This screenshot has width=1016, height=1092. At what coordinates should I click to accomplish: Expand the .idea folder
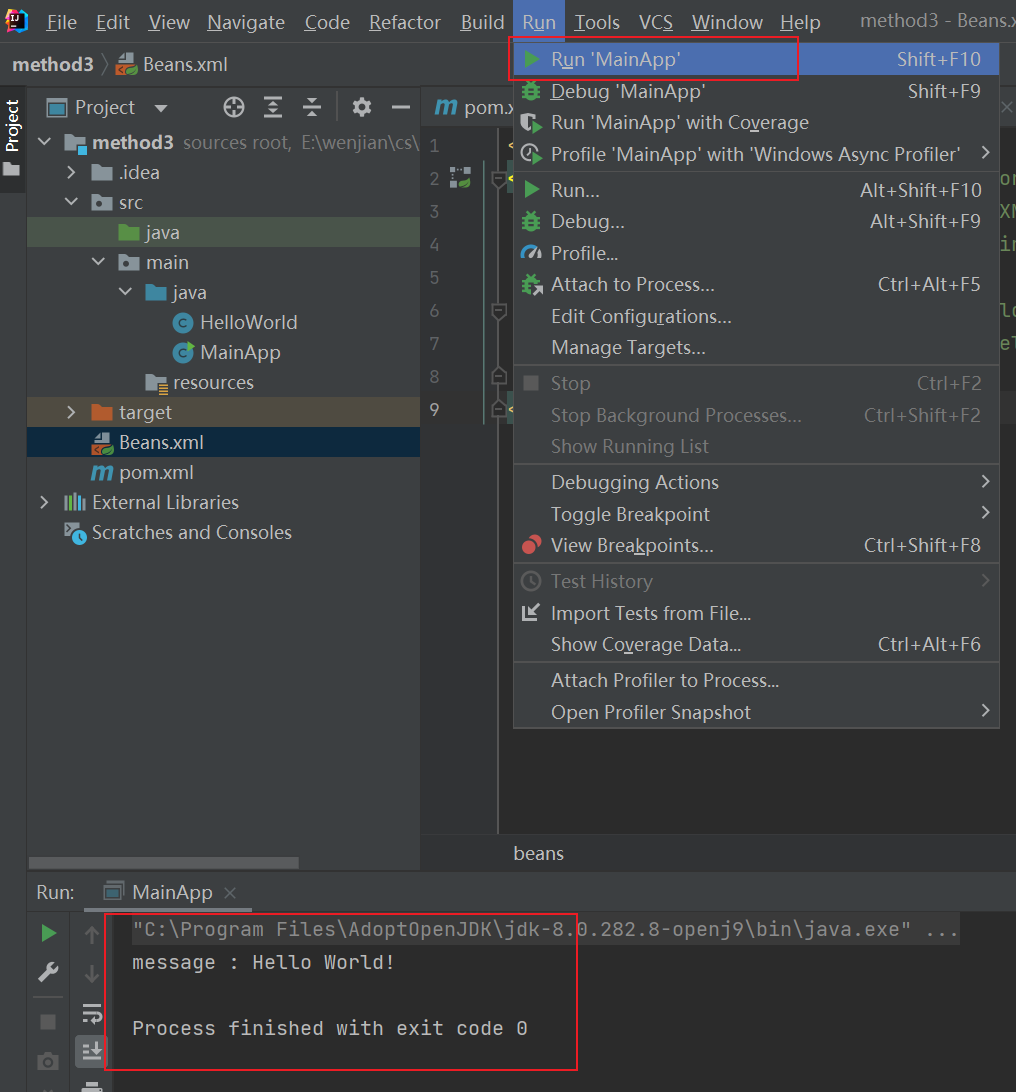71,172
